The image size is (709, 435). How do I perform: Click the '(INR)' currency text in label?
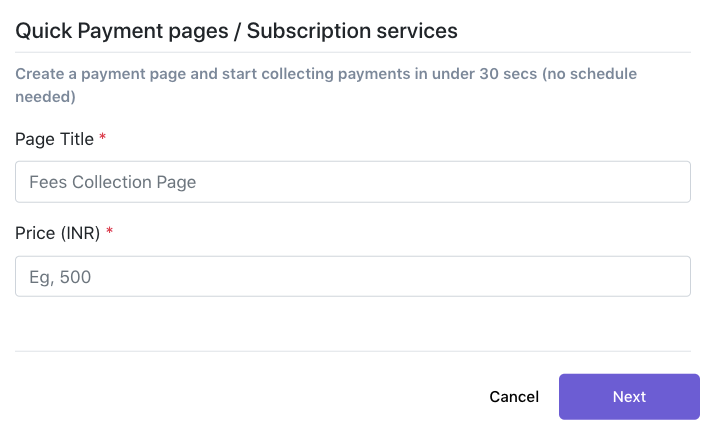click(x=81, y=233)
